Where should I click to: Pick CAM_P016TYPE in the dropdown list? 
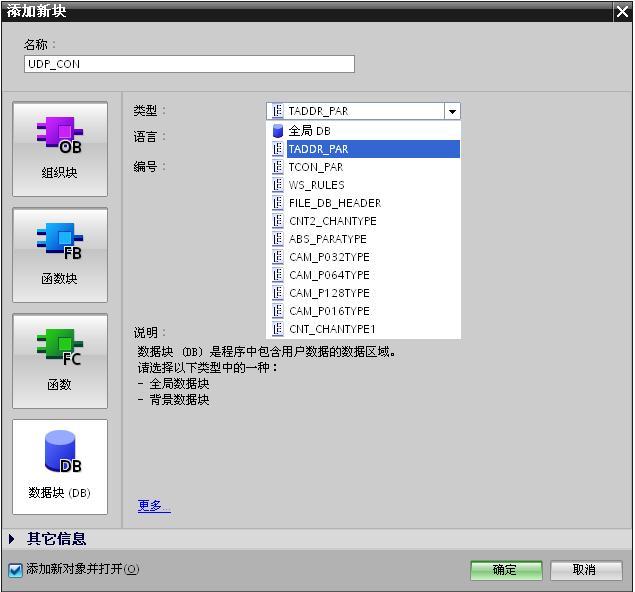363,311
